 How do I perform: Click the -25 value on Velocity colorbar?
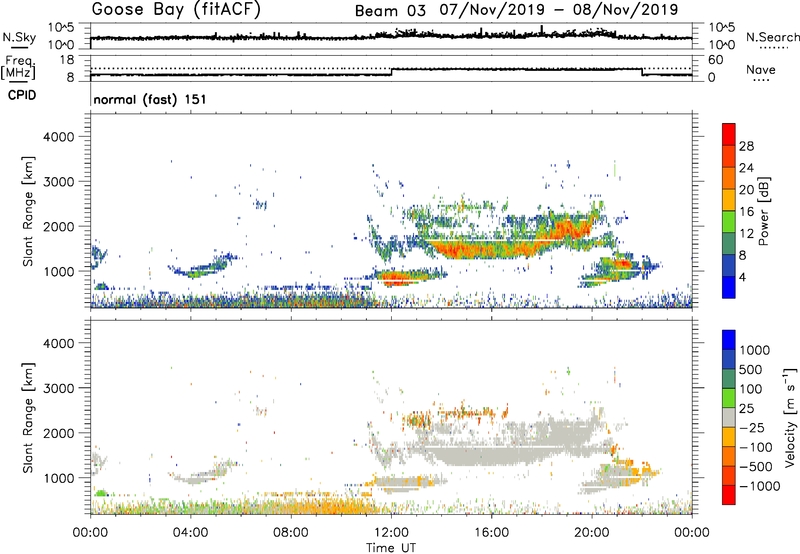(x=752, y=428)
